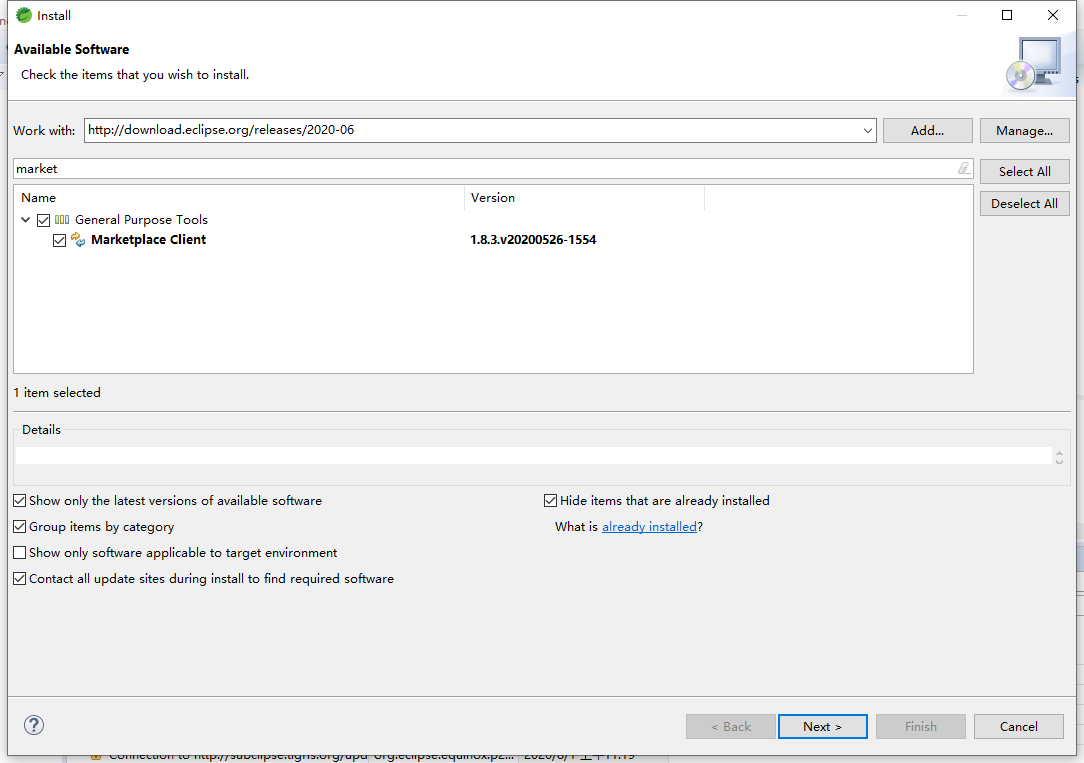
Task: Toggle Contact all update sites checkbox
Action: [x=20, y=578]
